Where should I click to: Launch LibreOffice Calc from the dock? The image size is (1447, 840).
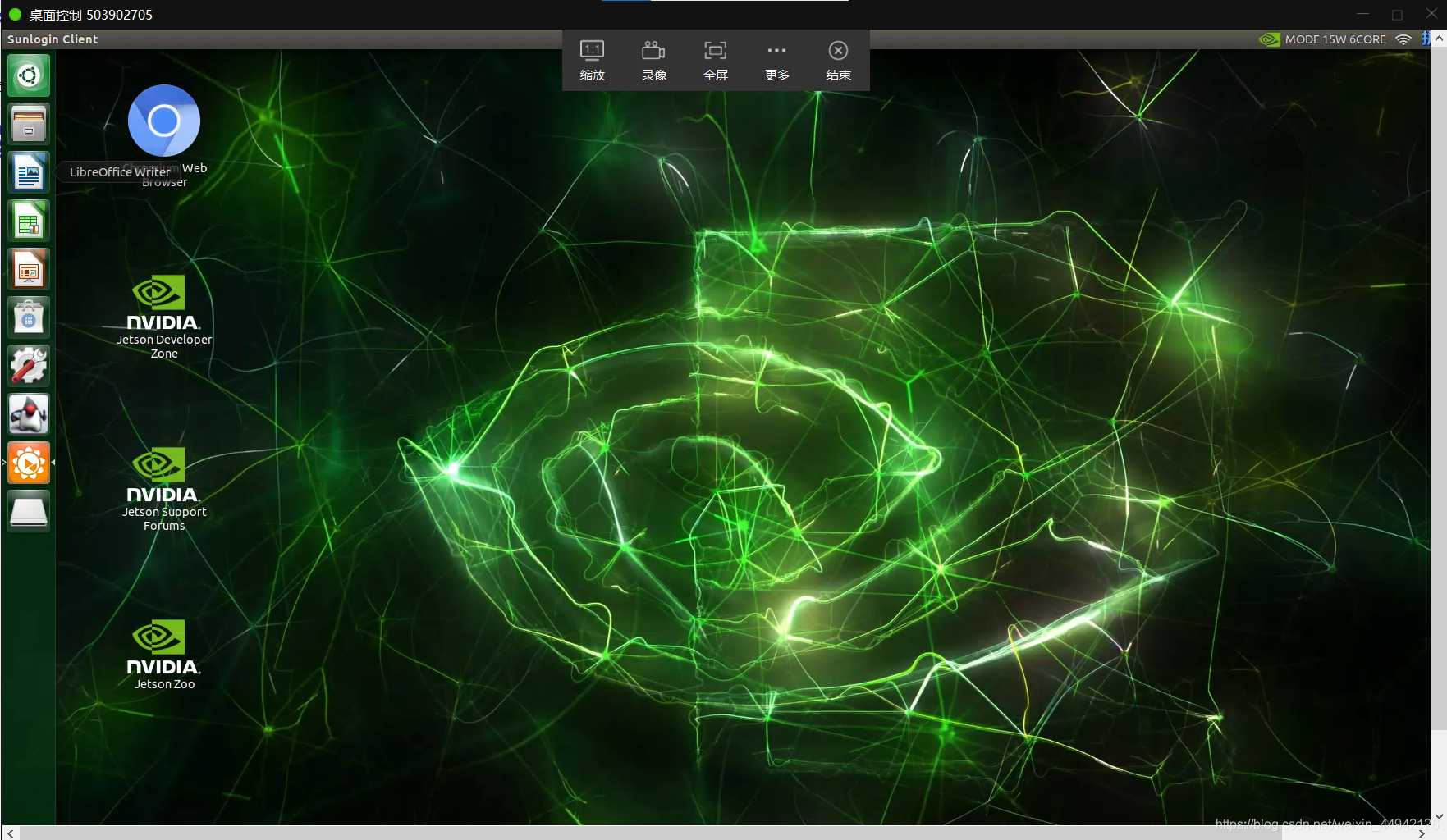pyautogui.click(x=29, y=221)
